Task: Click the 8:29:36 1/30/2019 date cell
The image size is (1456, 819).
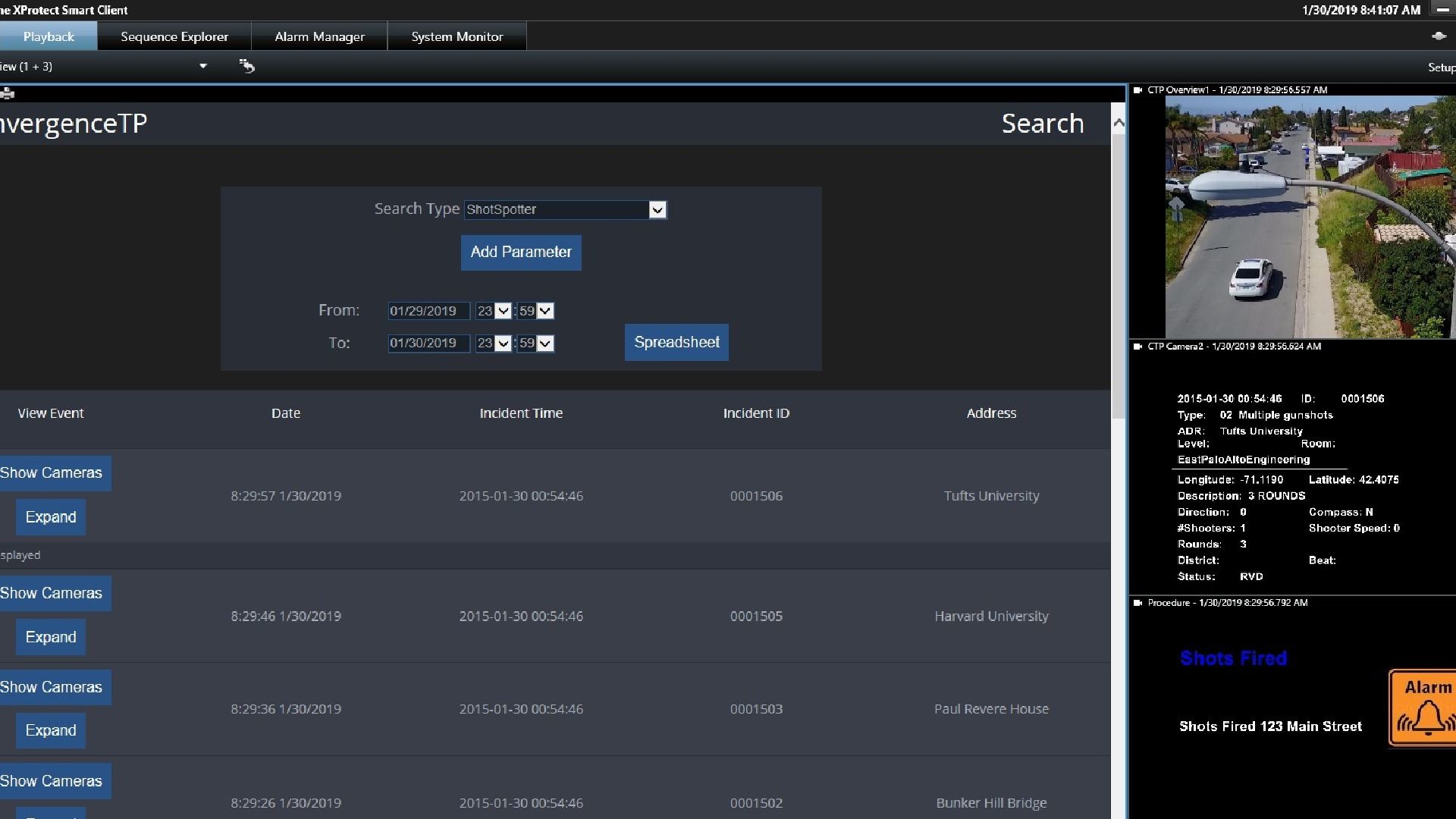Action: click(286, 709)
